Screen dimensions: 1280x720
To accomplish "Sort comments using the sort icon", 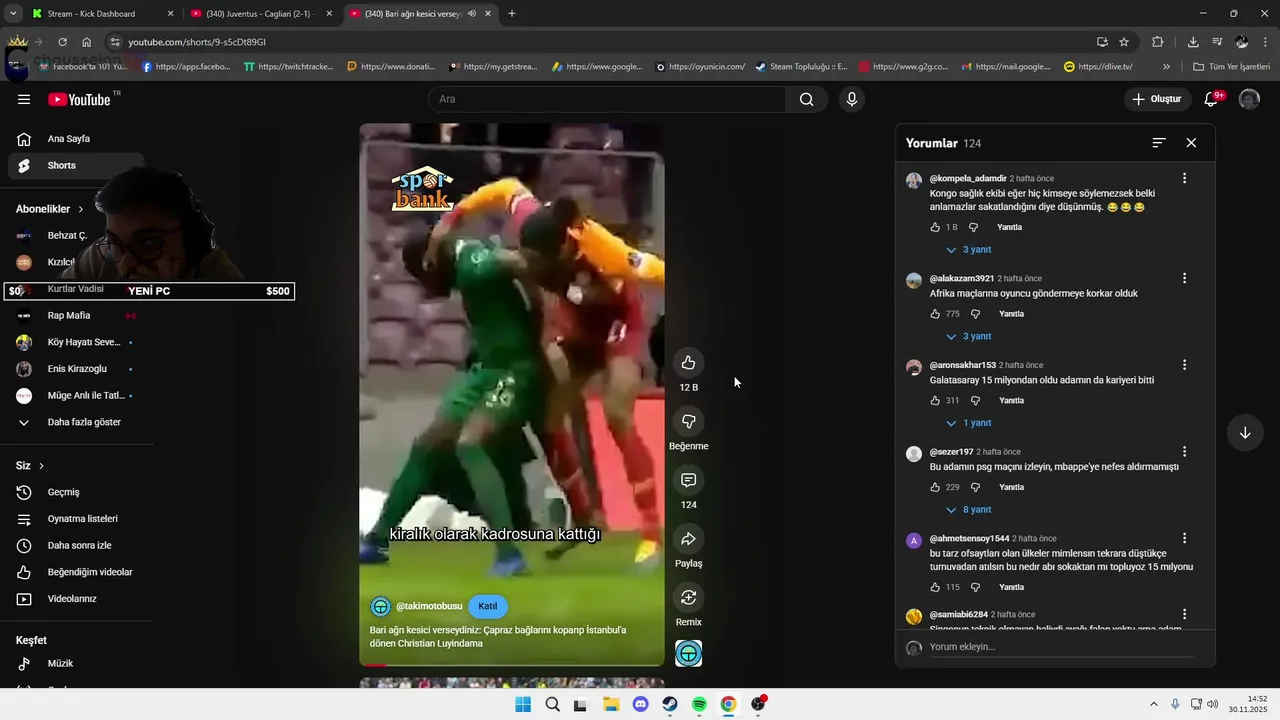I will pyautogui.click(x=1159, y=143).
